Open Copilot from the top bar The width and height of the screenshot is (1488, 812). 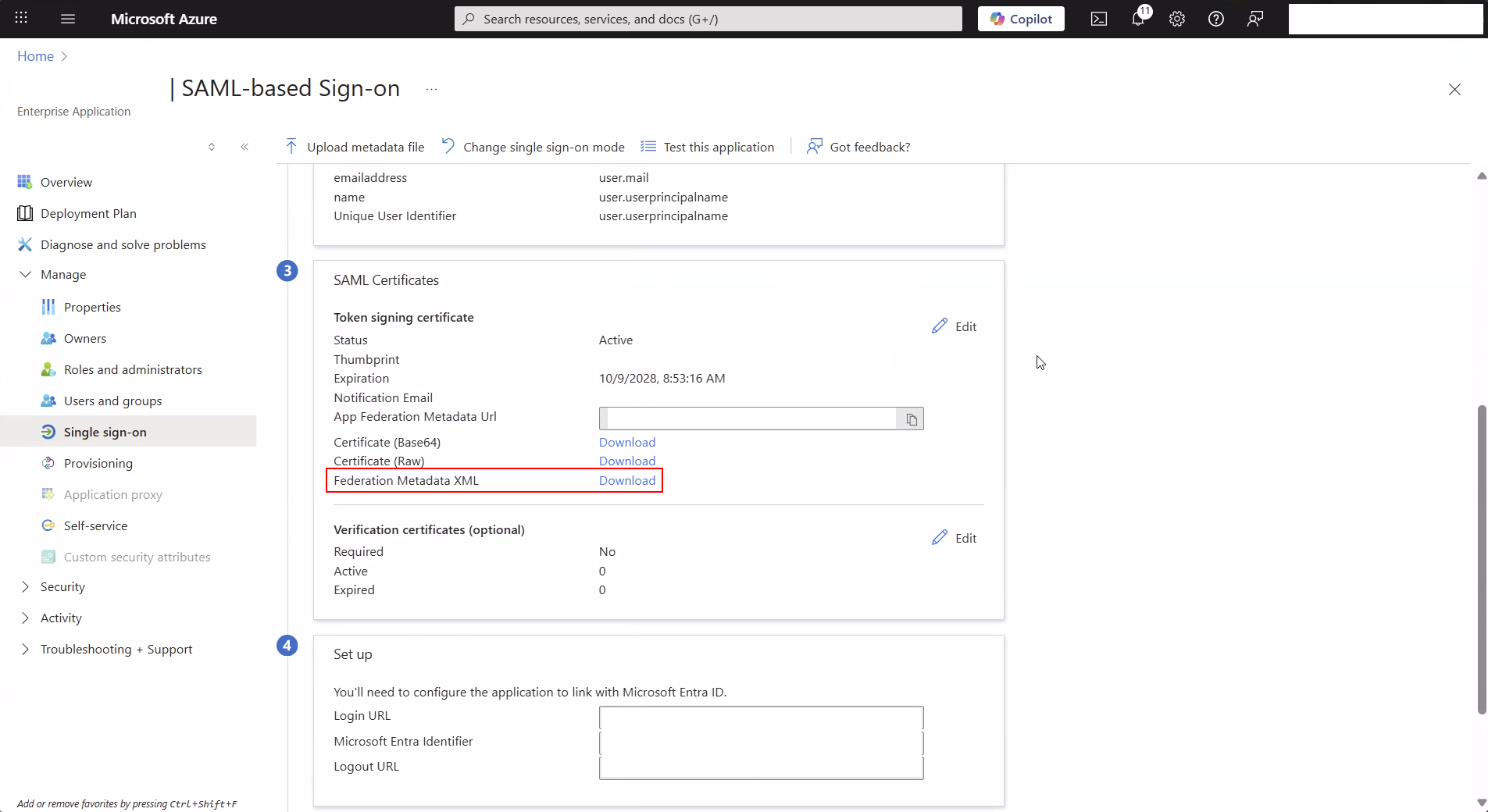[x=1021, y=19]
